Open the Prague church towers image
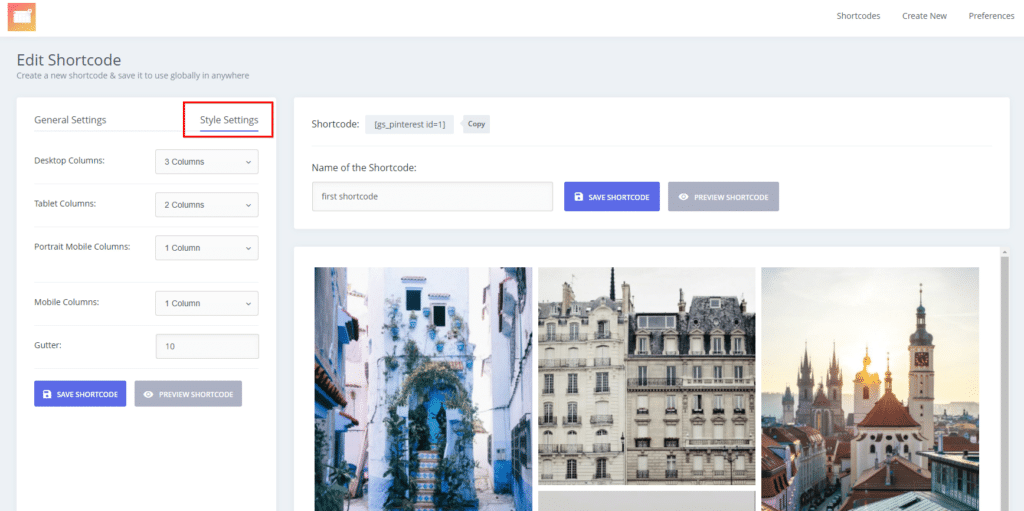The width and height of the screenshot is (1024, 511). (x=870, y=389)
